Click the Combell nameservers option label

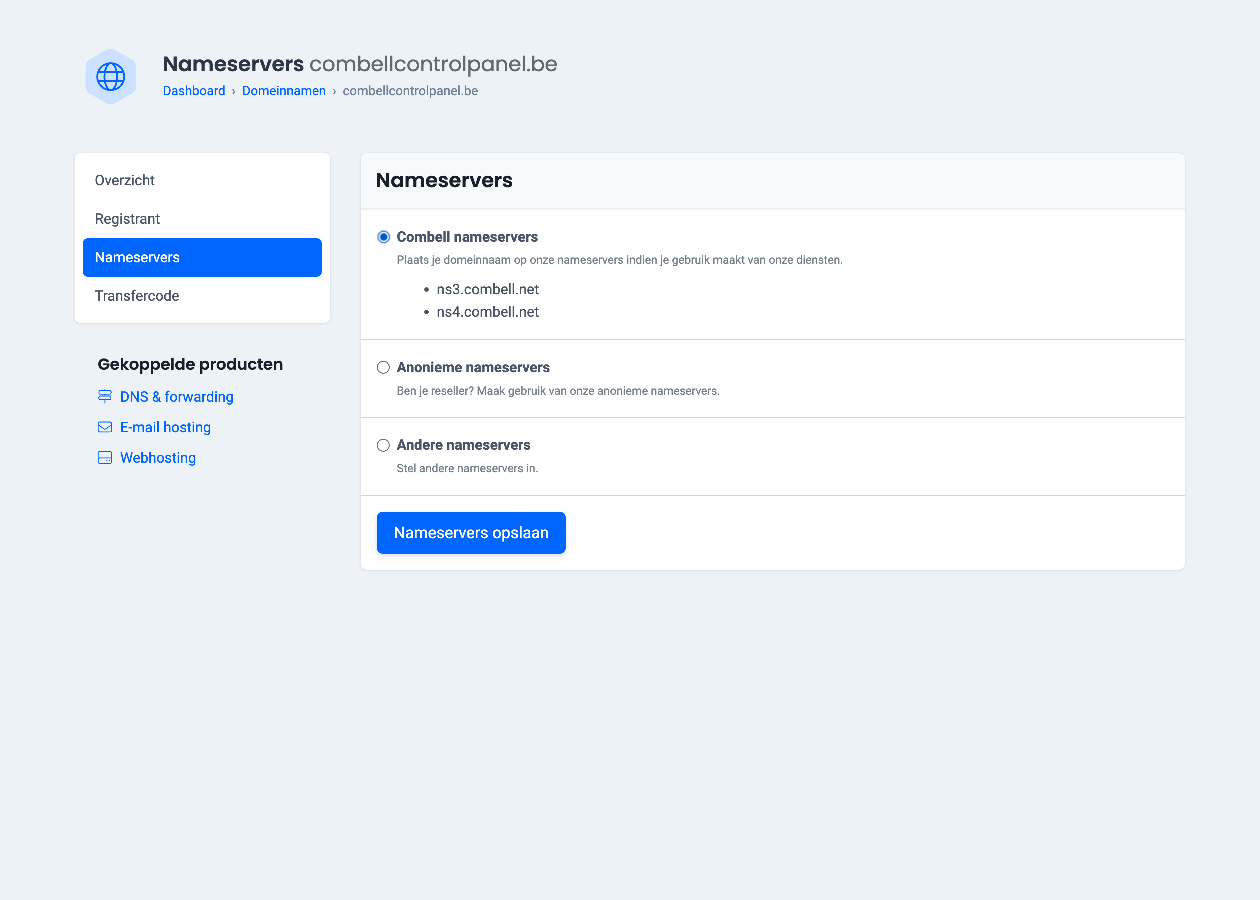[467, 237]
